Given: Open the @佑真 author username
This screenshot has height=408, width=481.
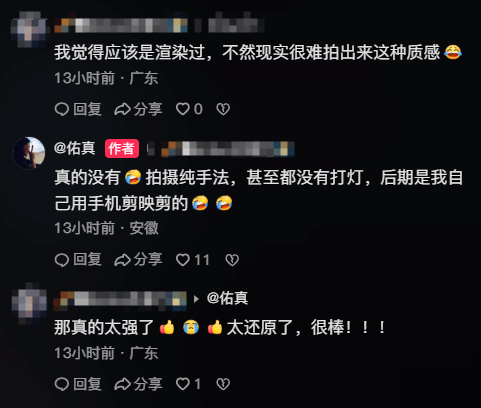Looking at the screenshot, I should coord(75,148).
